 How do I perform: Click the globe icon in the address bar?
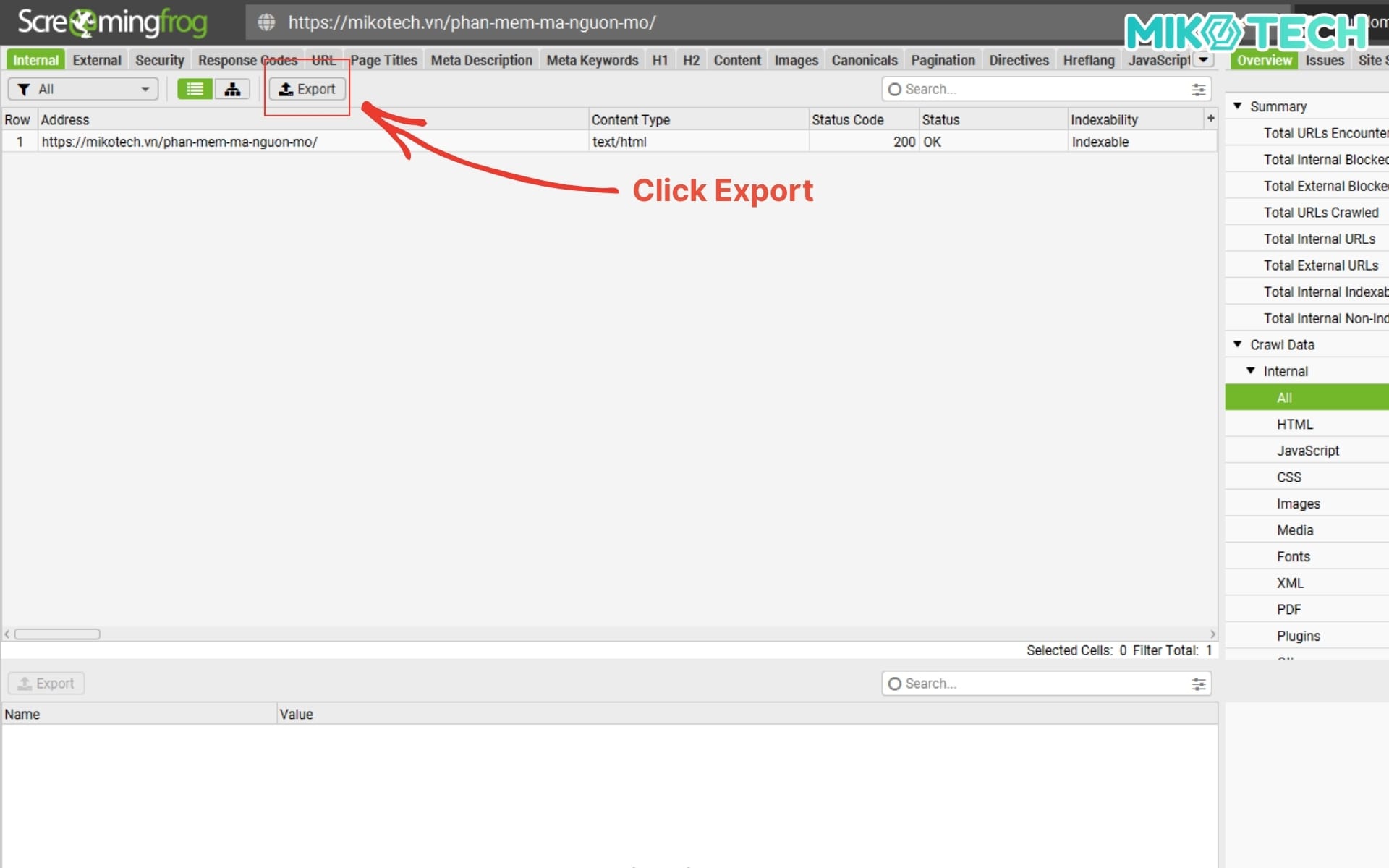266,22
